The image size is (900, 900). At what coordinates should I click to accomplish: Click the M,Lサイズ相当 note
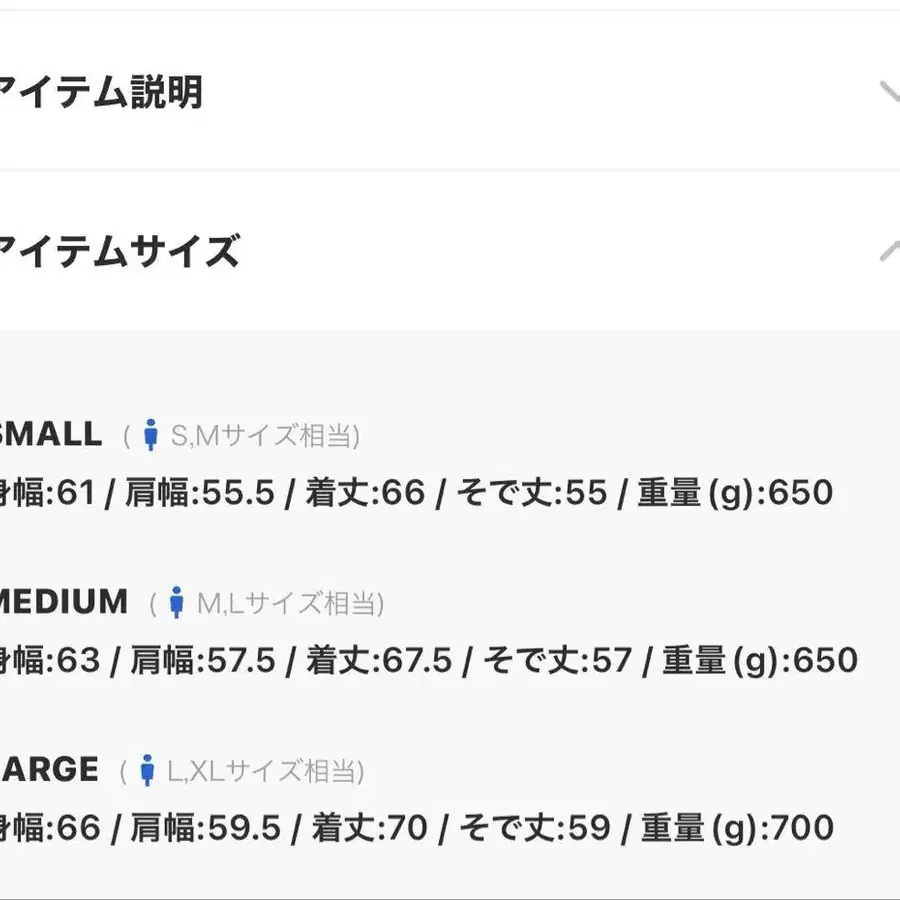click(290, 603)
